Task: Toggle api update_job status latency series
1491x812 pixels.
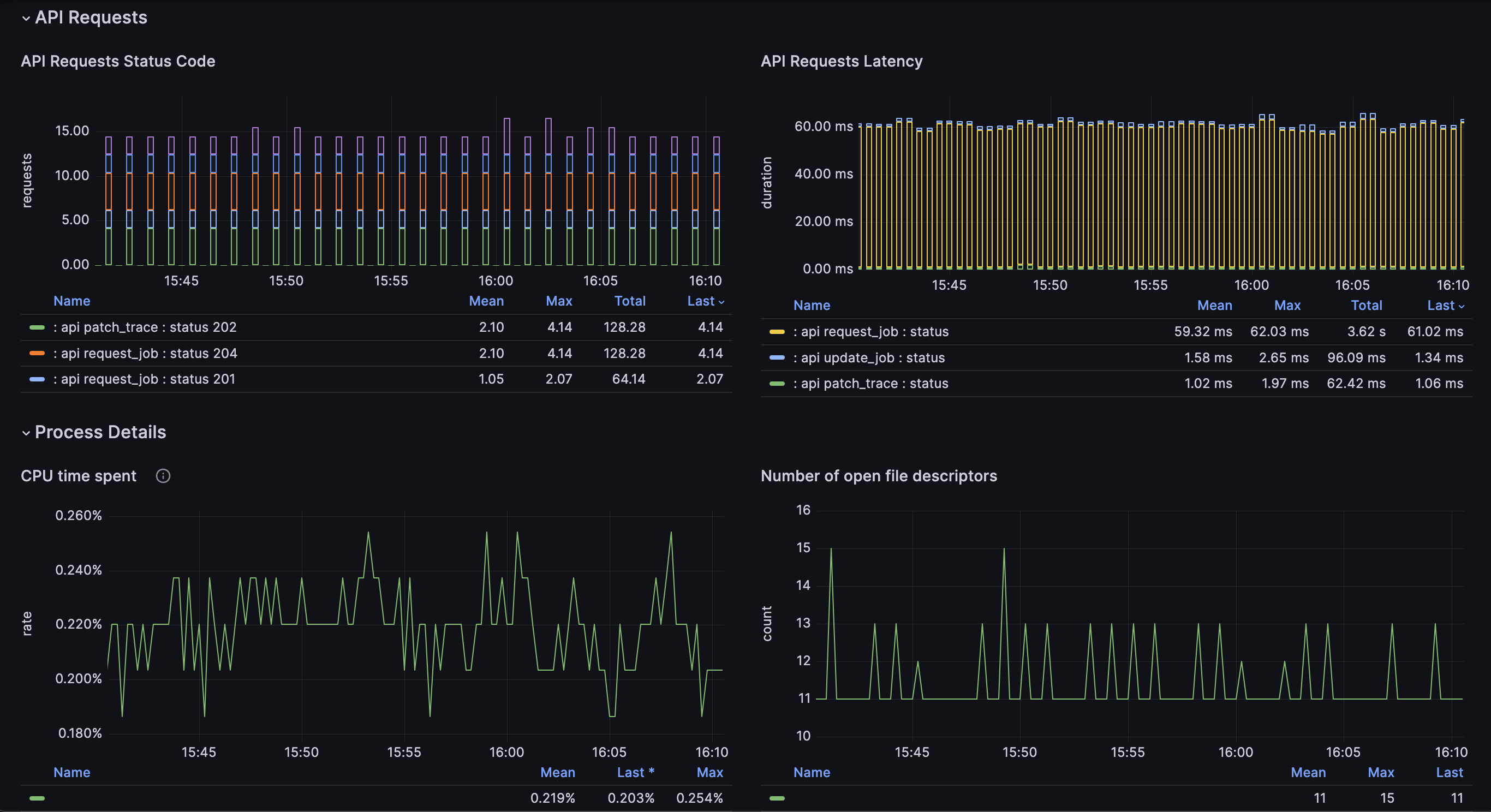Action: (868, 359)
